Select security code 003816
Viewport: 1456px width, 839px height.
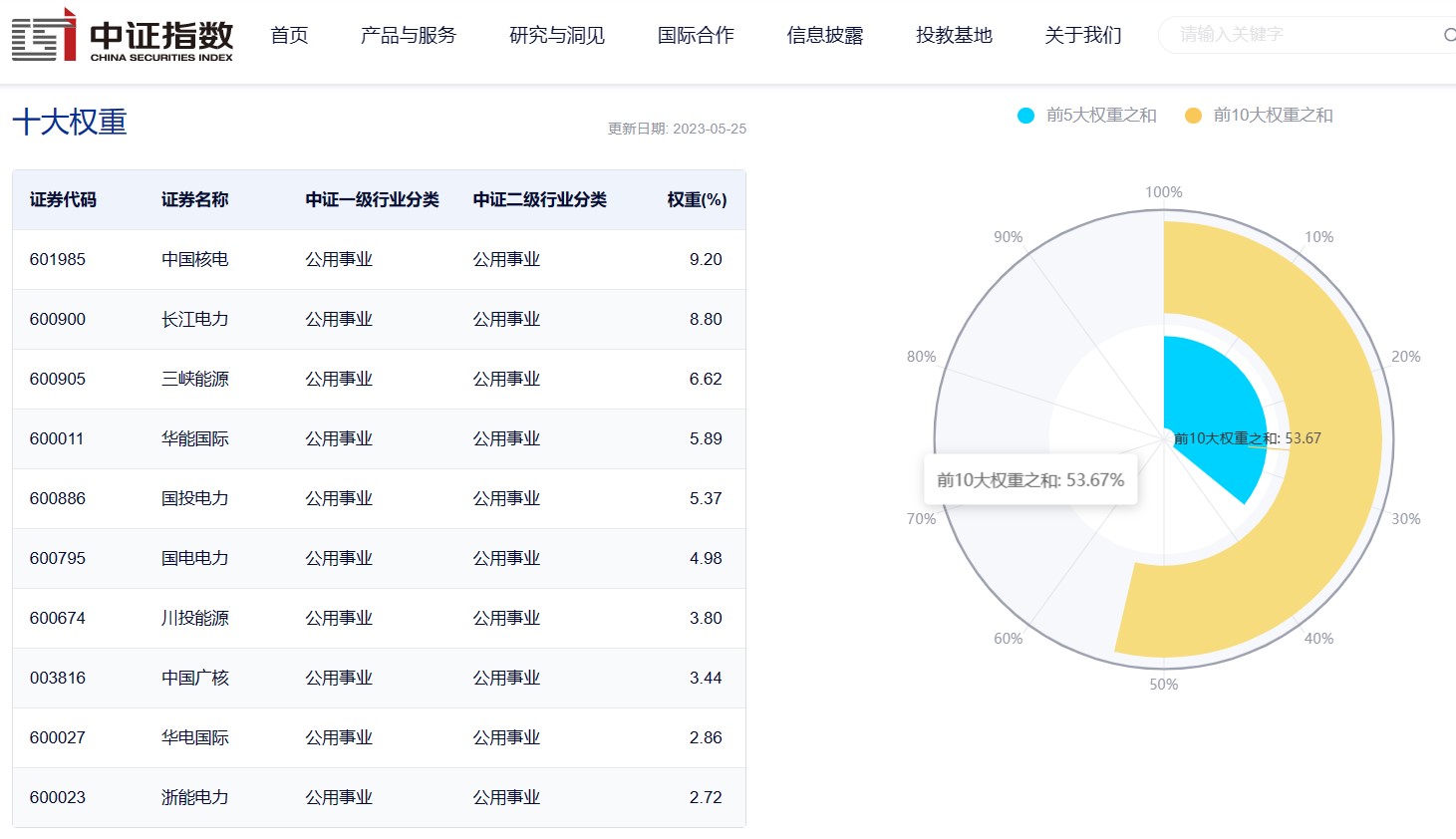click(x=58, y=679)
